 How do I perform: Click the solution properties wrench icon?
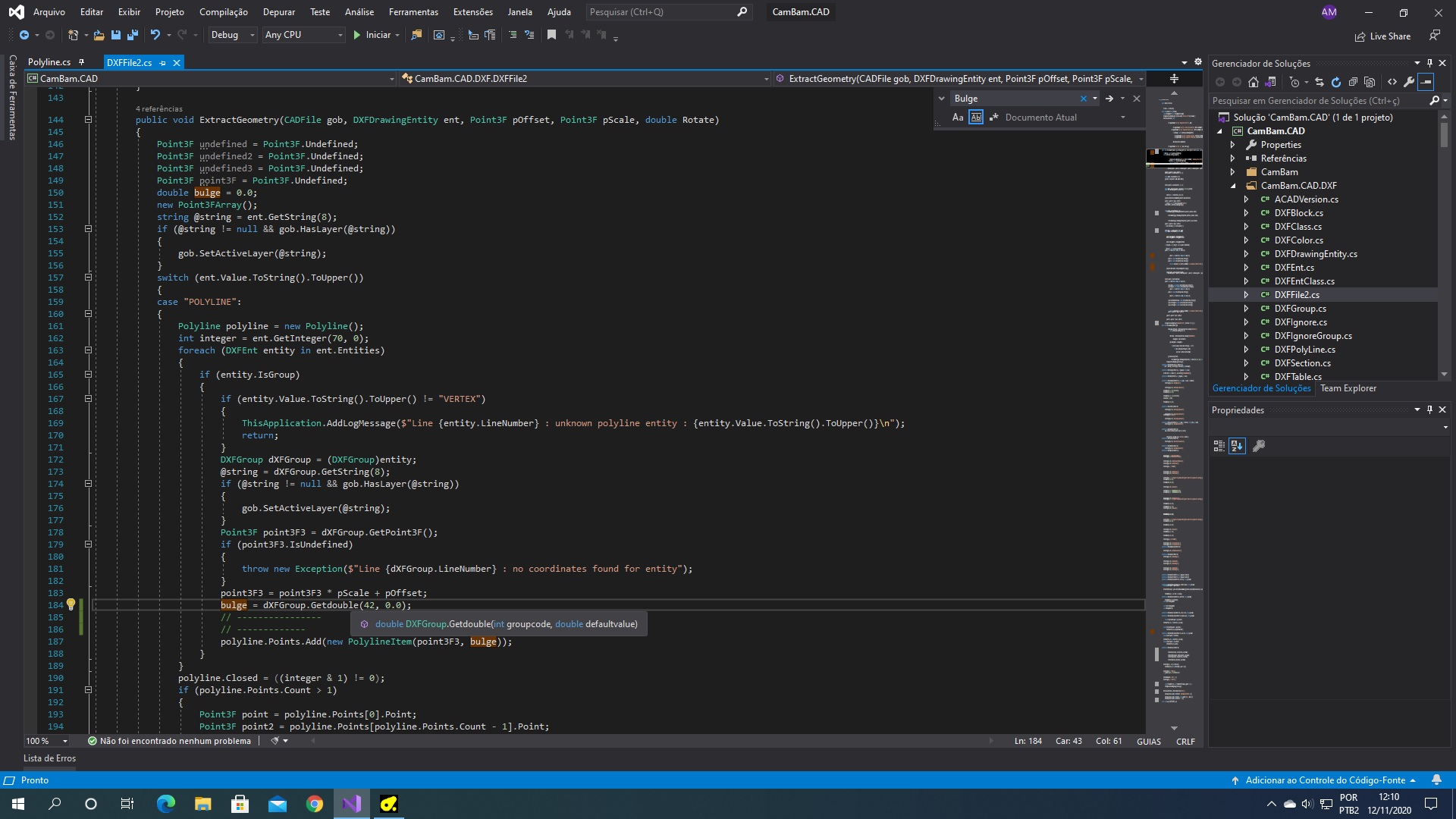point(1409,82)
